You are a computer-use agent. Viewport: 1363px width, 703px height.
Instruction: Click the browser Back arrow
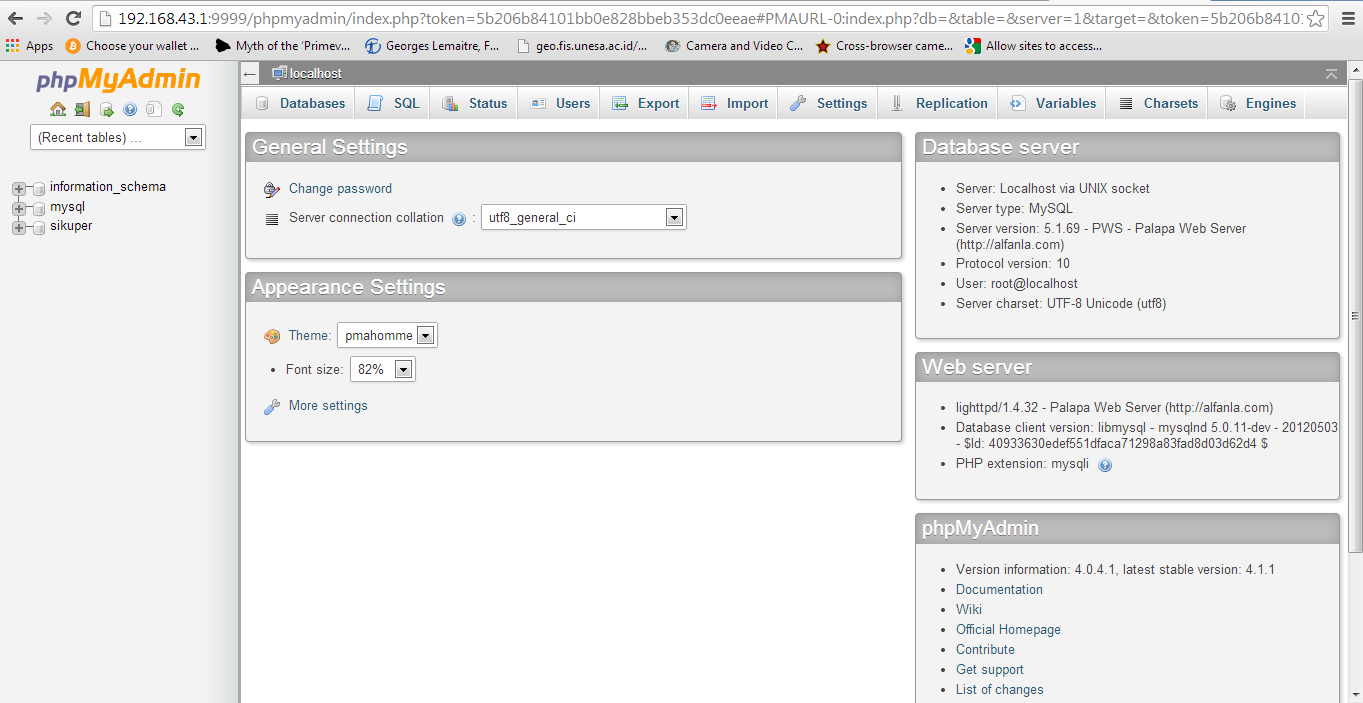tap(16, 18)
